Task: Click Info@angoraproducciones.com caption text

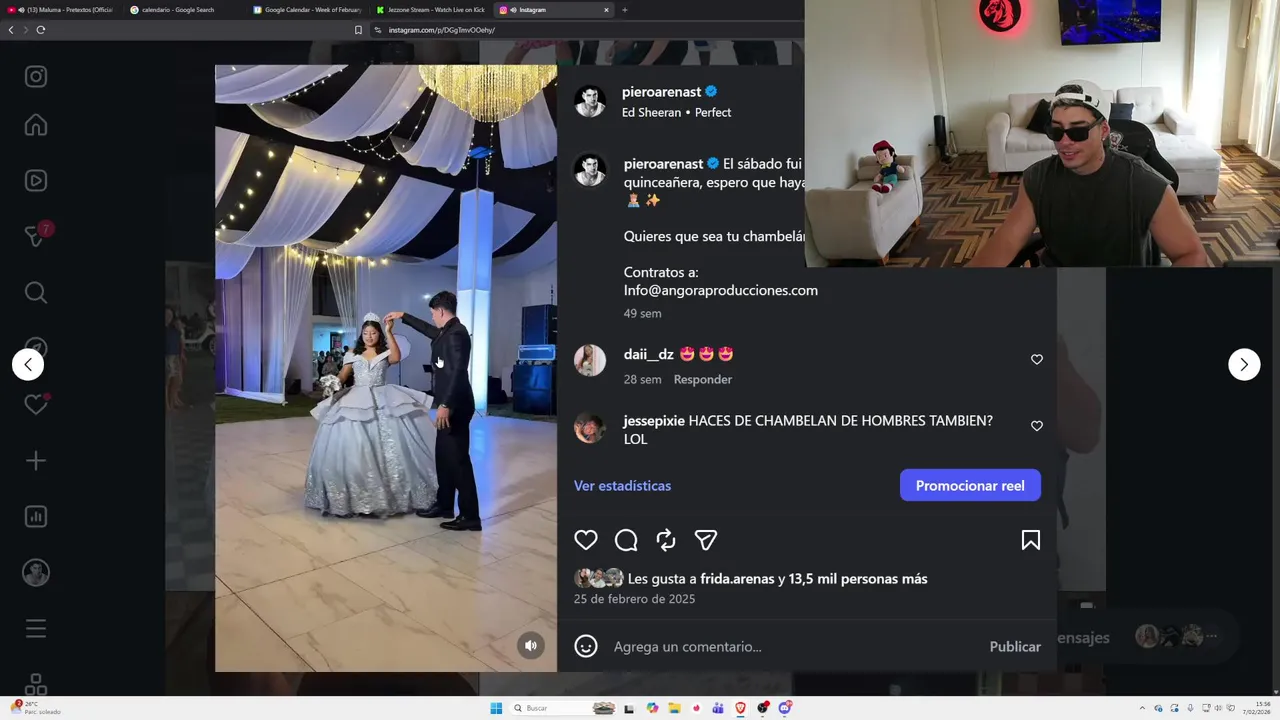Action: [x=721, y=290]
